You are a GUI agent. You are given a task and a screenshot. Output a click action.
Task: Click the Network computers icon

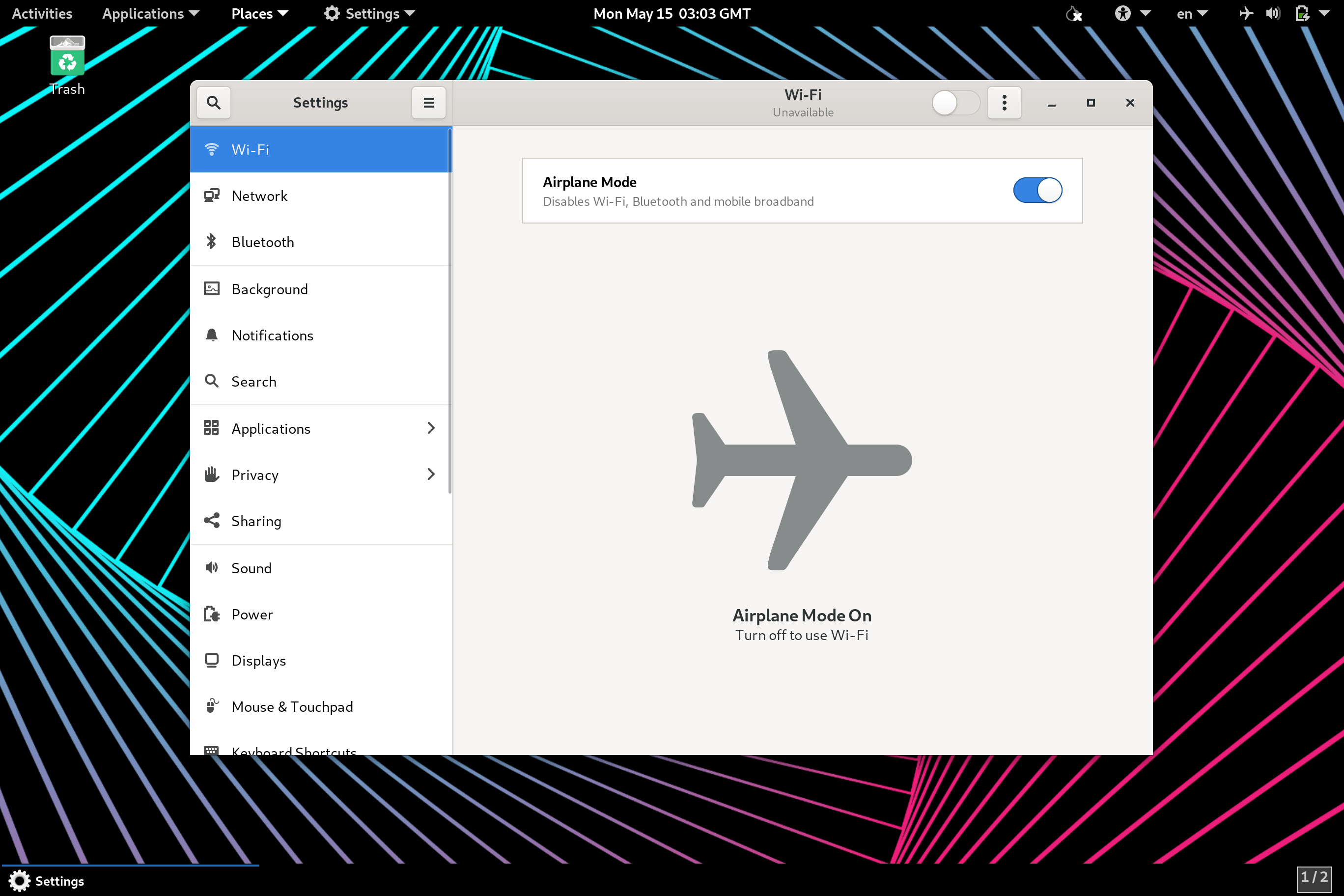[x=211, y=196]
